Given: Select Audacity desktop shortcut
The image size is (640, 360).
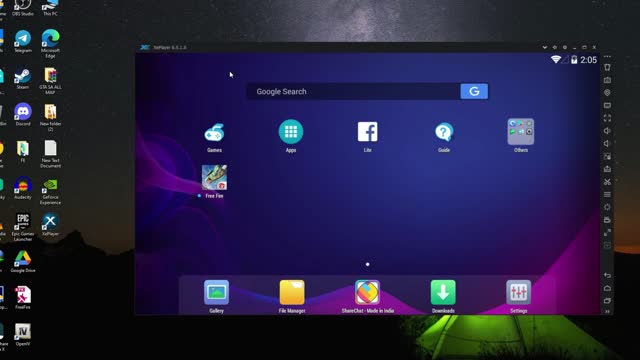Looking at the screenshot, I should tap(23, 188).
